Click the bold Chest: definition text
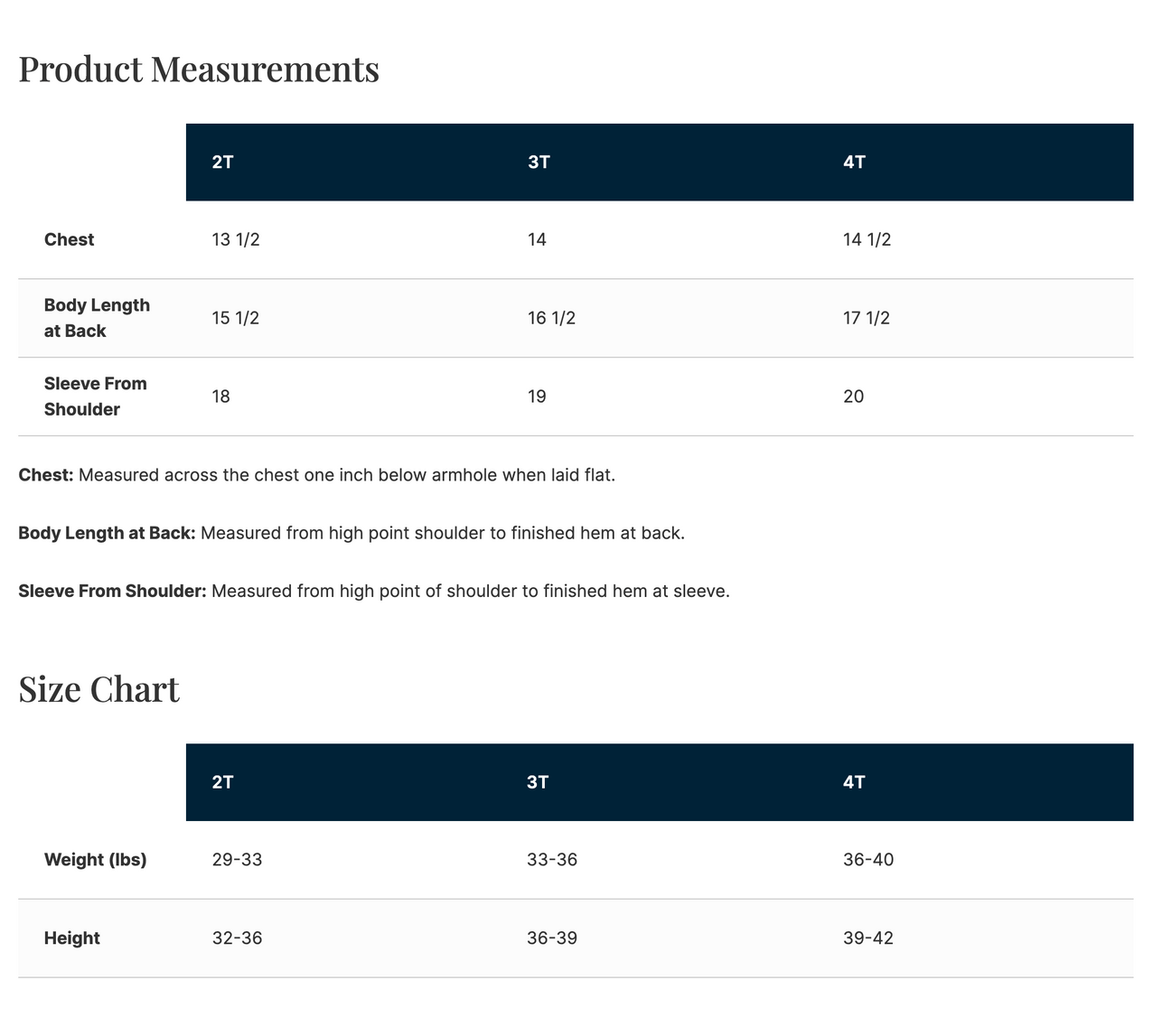The height and width of the screenshot is (1036, 1153). 46,475
